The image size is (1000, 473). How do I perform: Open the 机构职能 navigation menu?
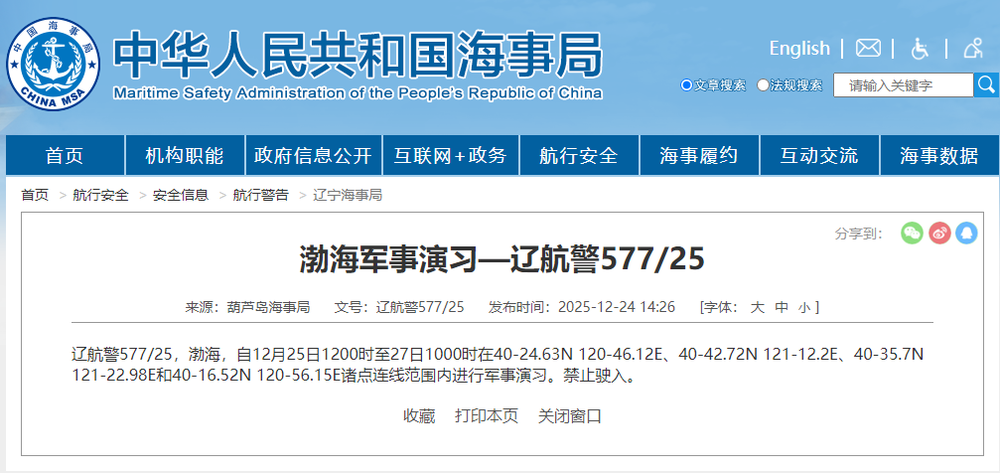point(184,156)
